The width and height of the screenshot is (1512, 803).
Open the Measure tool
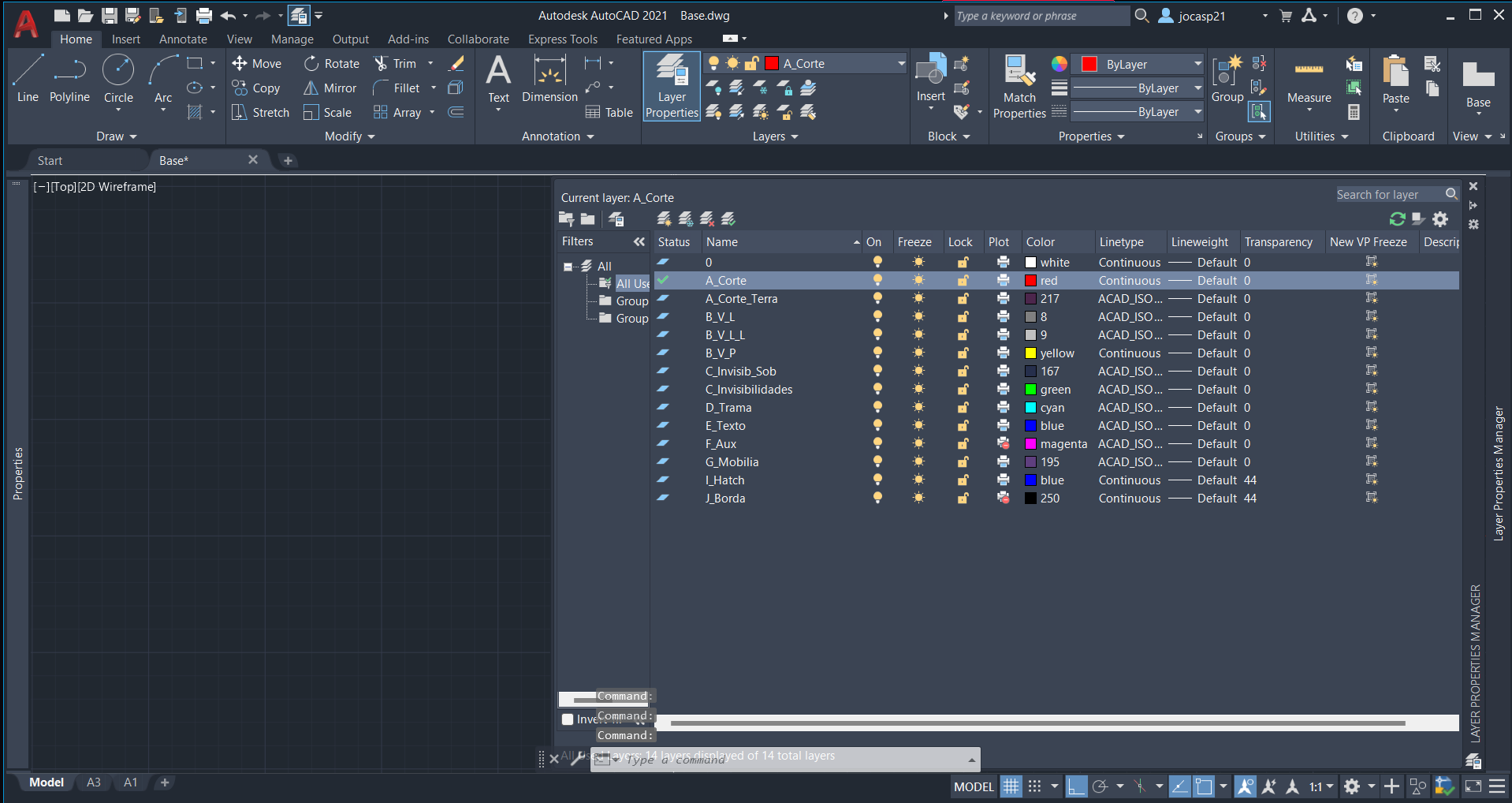coord(1309,79)
